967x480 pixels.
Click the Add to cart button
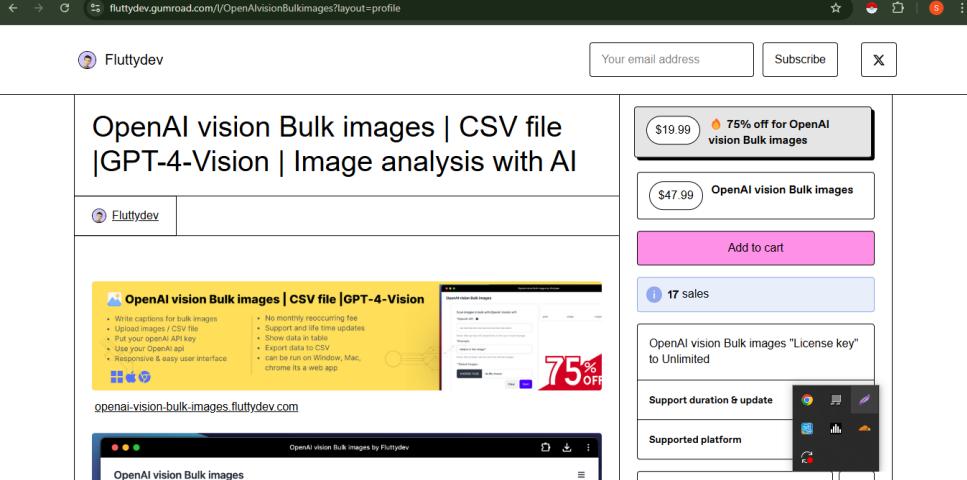pos(755,248)
